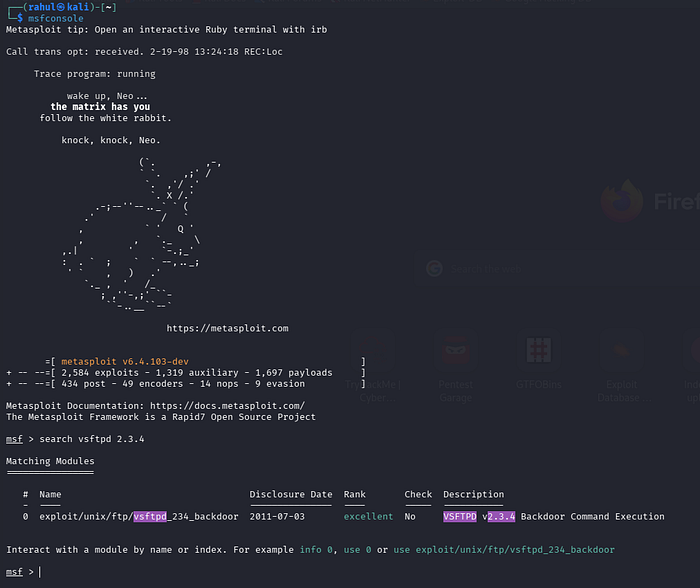Click the bold 'the matrix has you' text
Screen dimensions: 700x588
[x=100, y=107]
